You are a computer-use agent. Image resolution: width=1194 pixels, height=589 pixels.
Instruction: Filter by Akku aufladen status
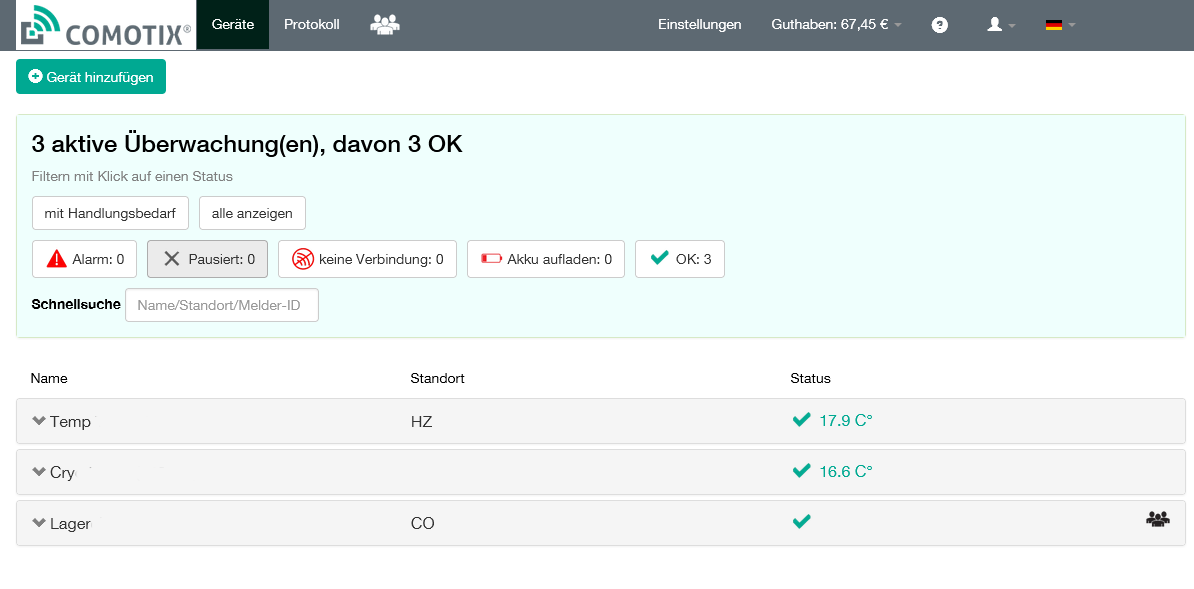coord(546,259)
